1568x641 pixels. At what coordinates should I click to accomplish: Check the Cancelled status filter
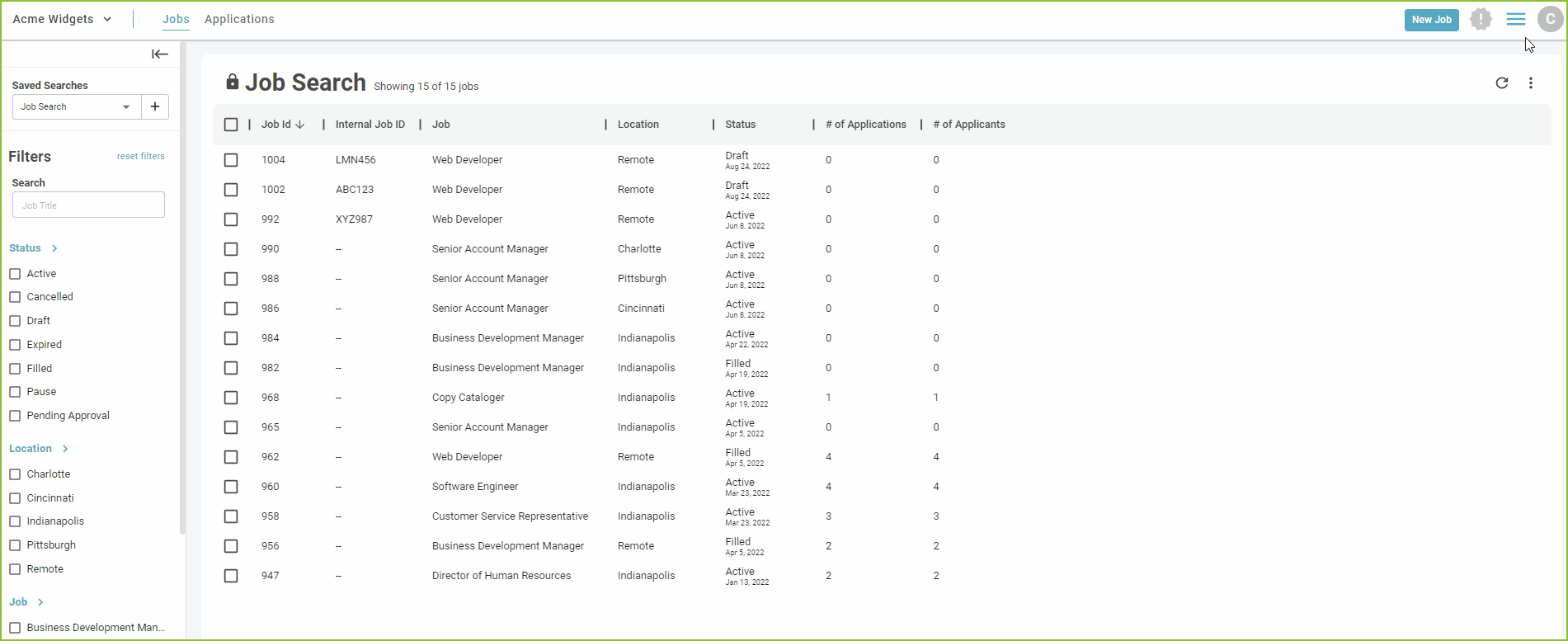pyautogui.click(x=15, y=297)
